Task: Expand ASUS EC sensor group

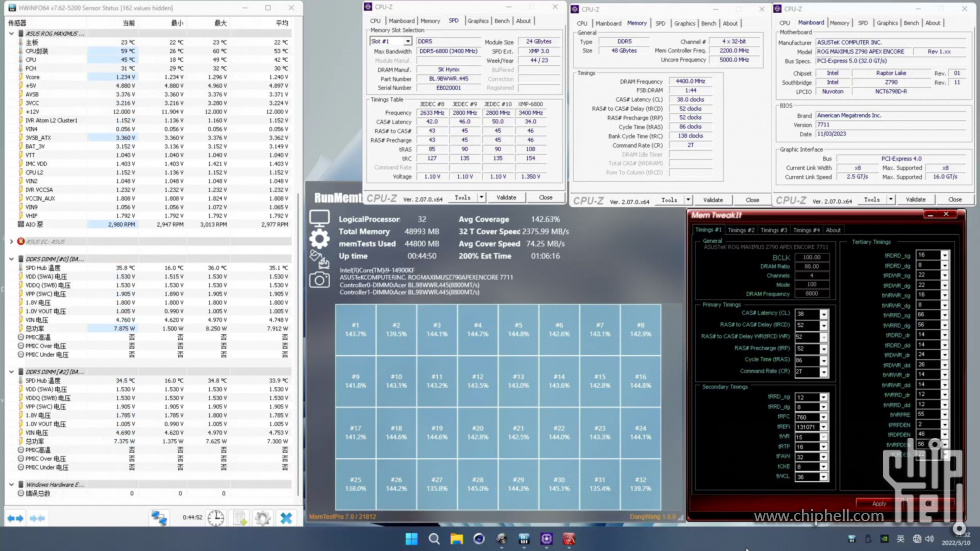Action: coord(11,241)
